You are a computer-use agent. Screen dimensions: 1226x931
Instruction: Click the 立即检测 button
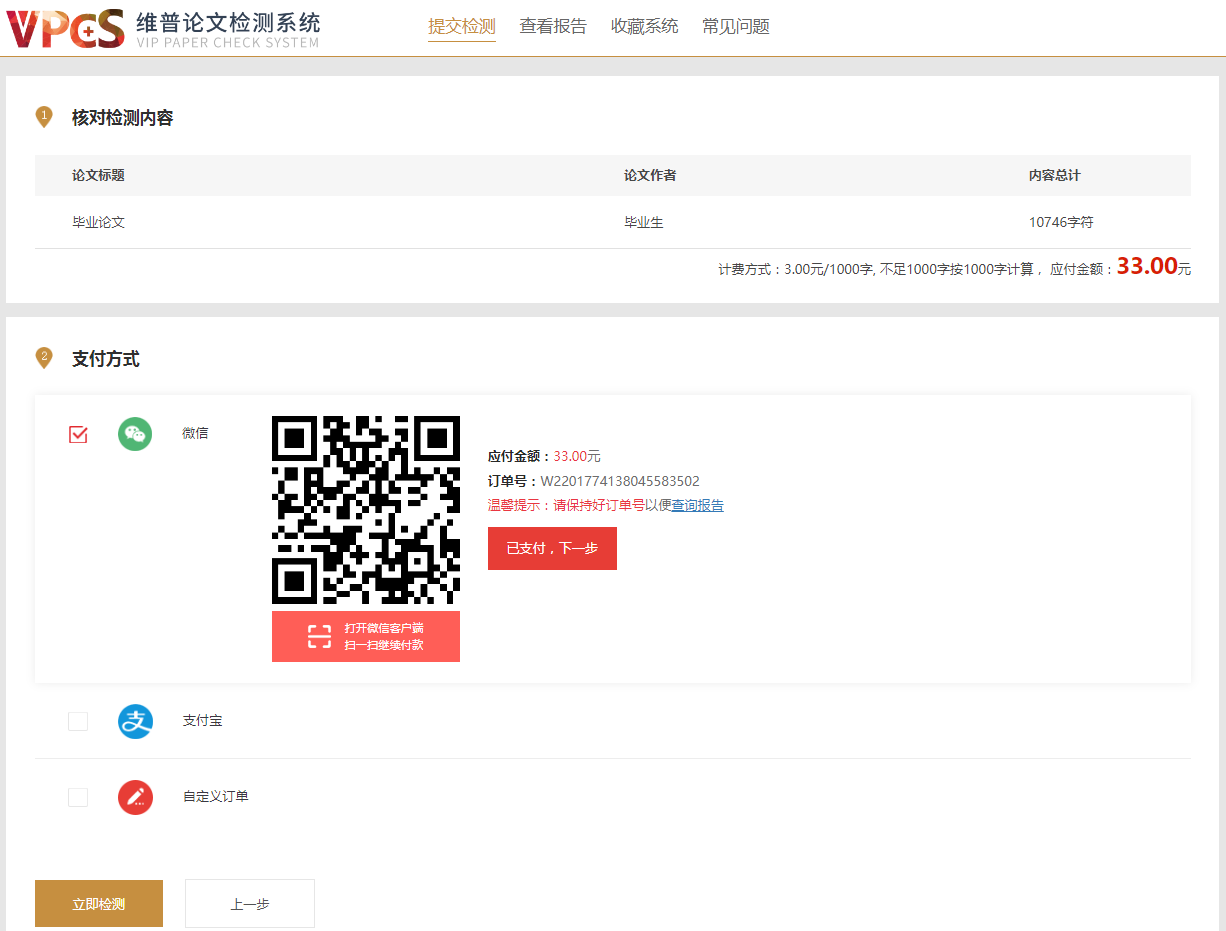pos(99,904)
